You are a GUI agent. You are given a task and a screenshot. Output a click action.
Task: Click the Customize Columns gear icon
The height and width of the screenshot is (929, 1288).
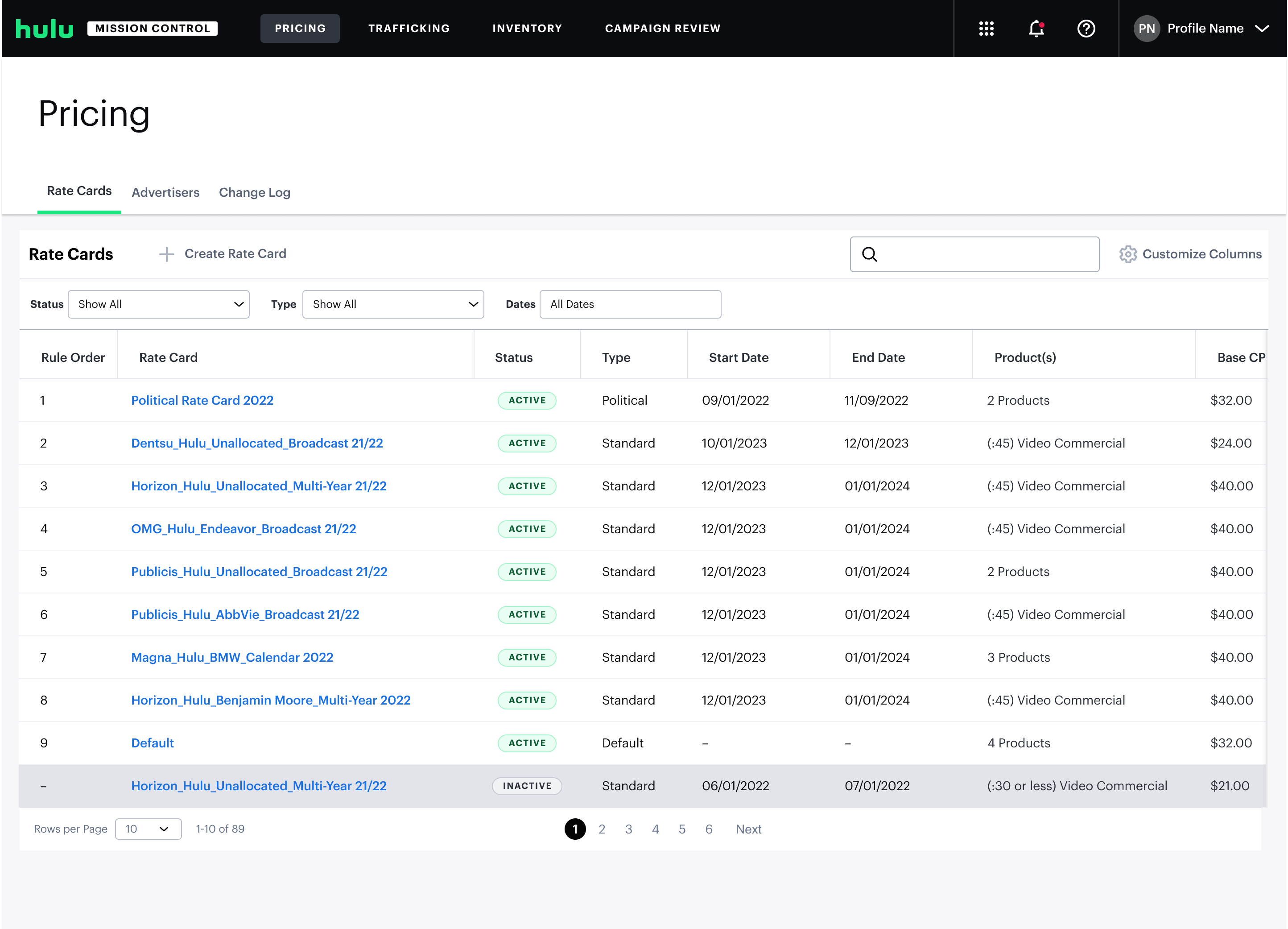coord(1128,254)
